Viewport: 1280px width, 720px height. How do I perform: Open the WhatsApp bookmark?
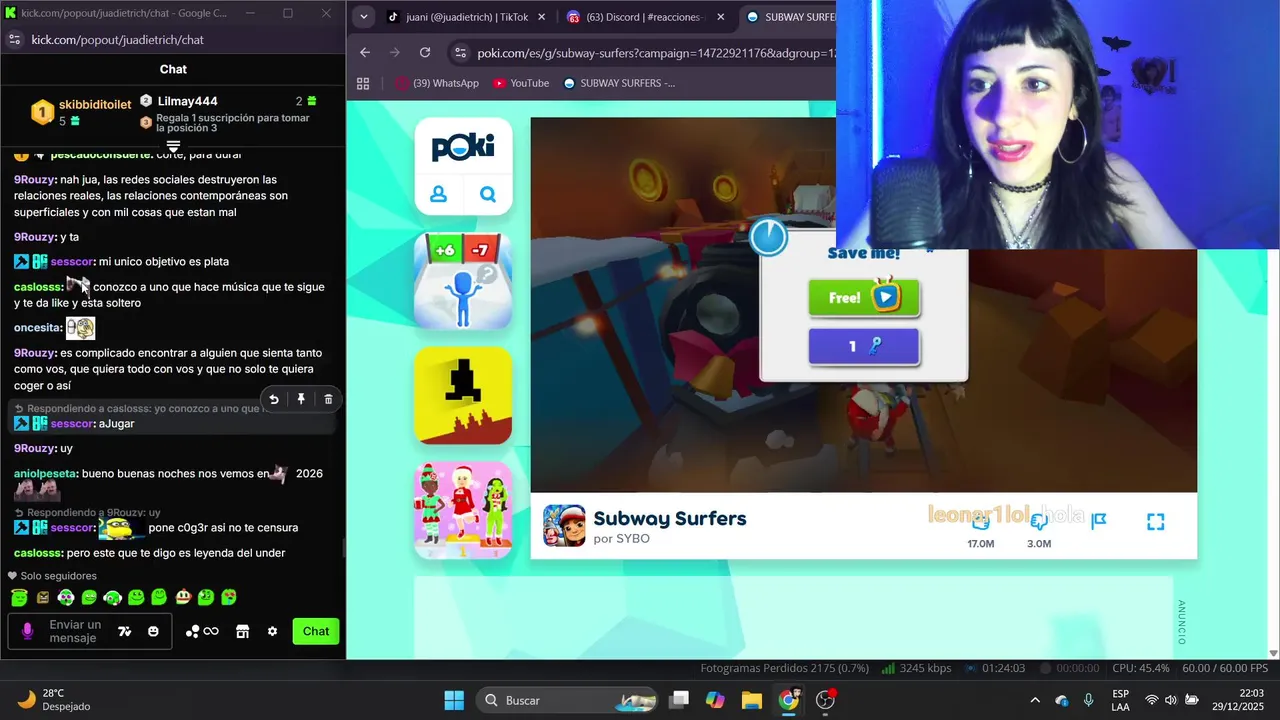click(x=437, y=83)
